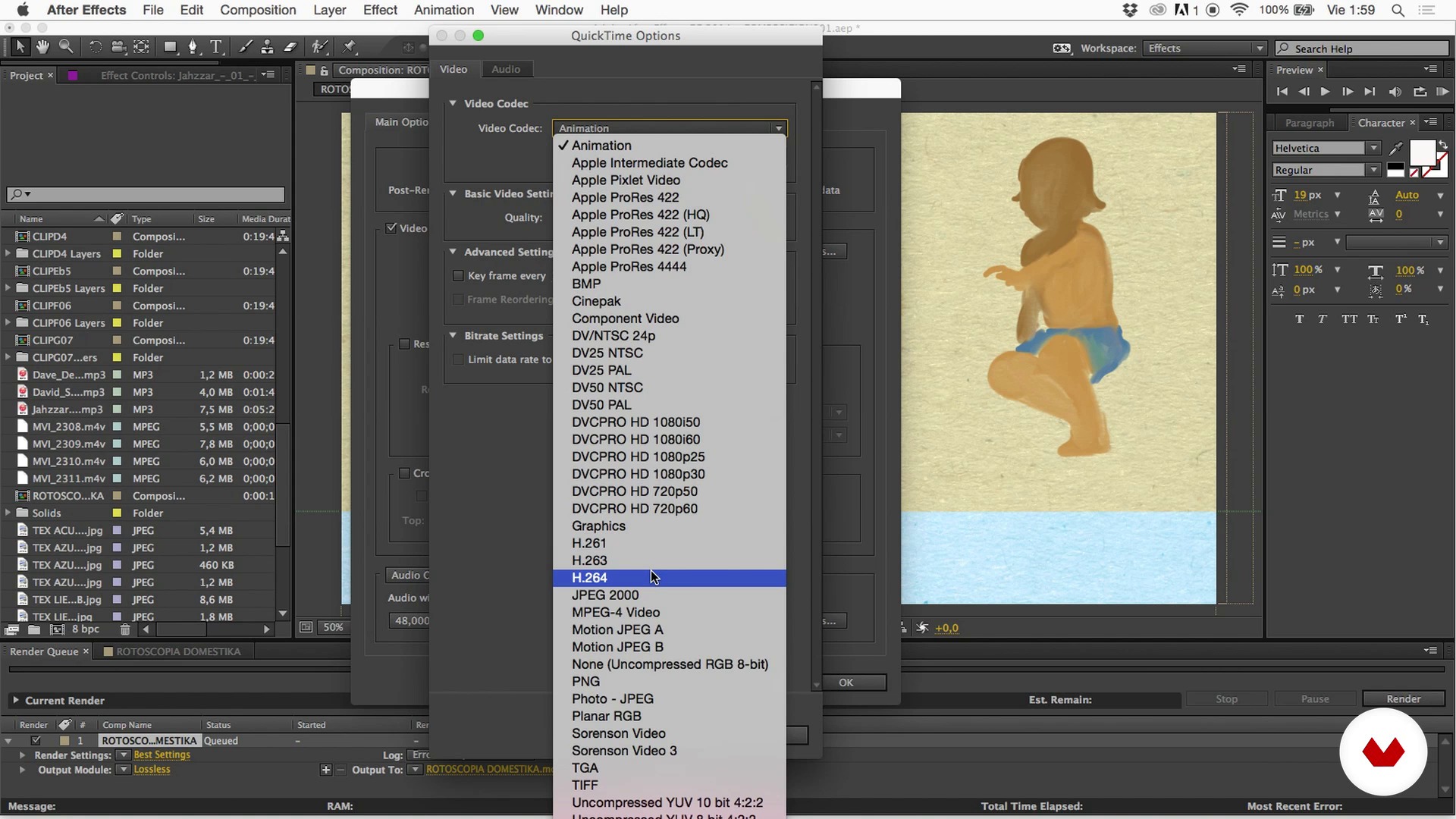
Task: Enable Limit data rate to checkbox
Action: (458, 359)
